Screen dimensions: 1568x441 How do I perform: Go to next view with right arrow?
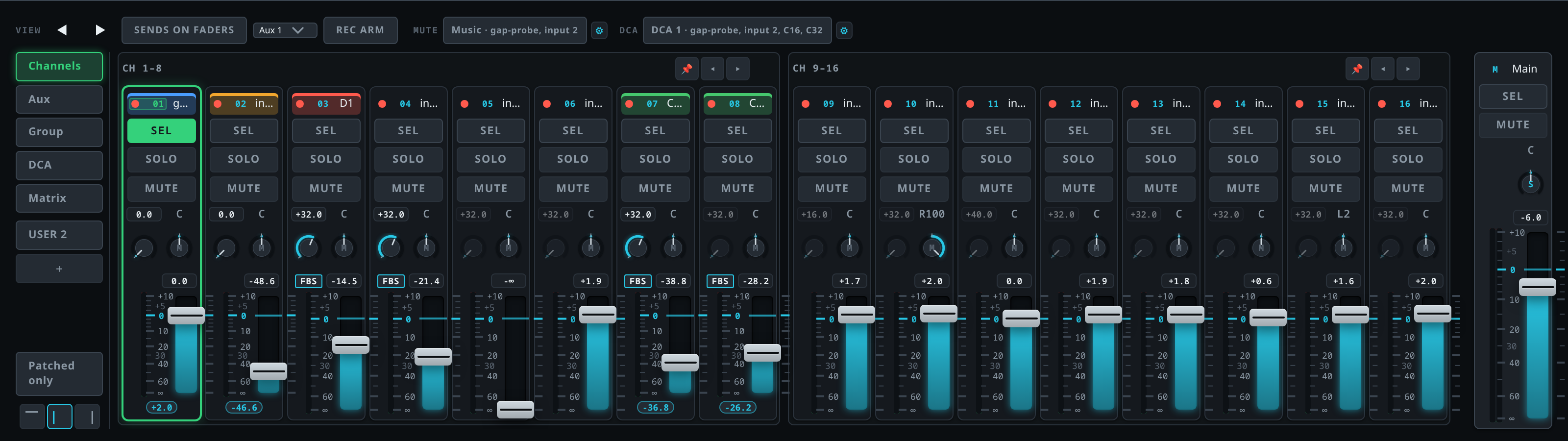click(x=100, y=30)
